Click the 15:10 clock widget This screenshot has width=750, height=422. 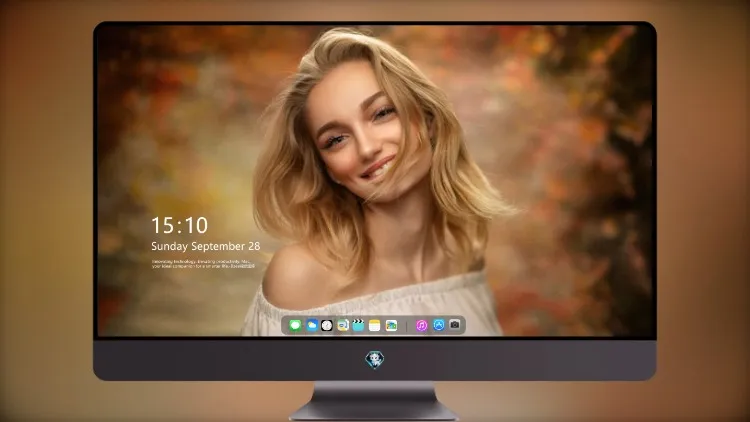click(179, 225)
